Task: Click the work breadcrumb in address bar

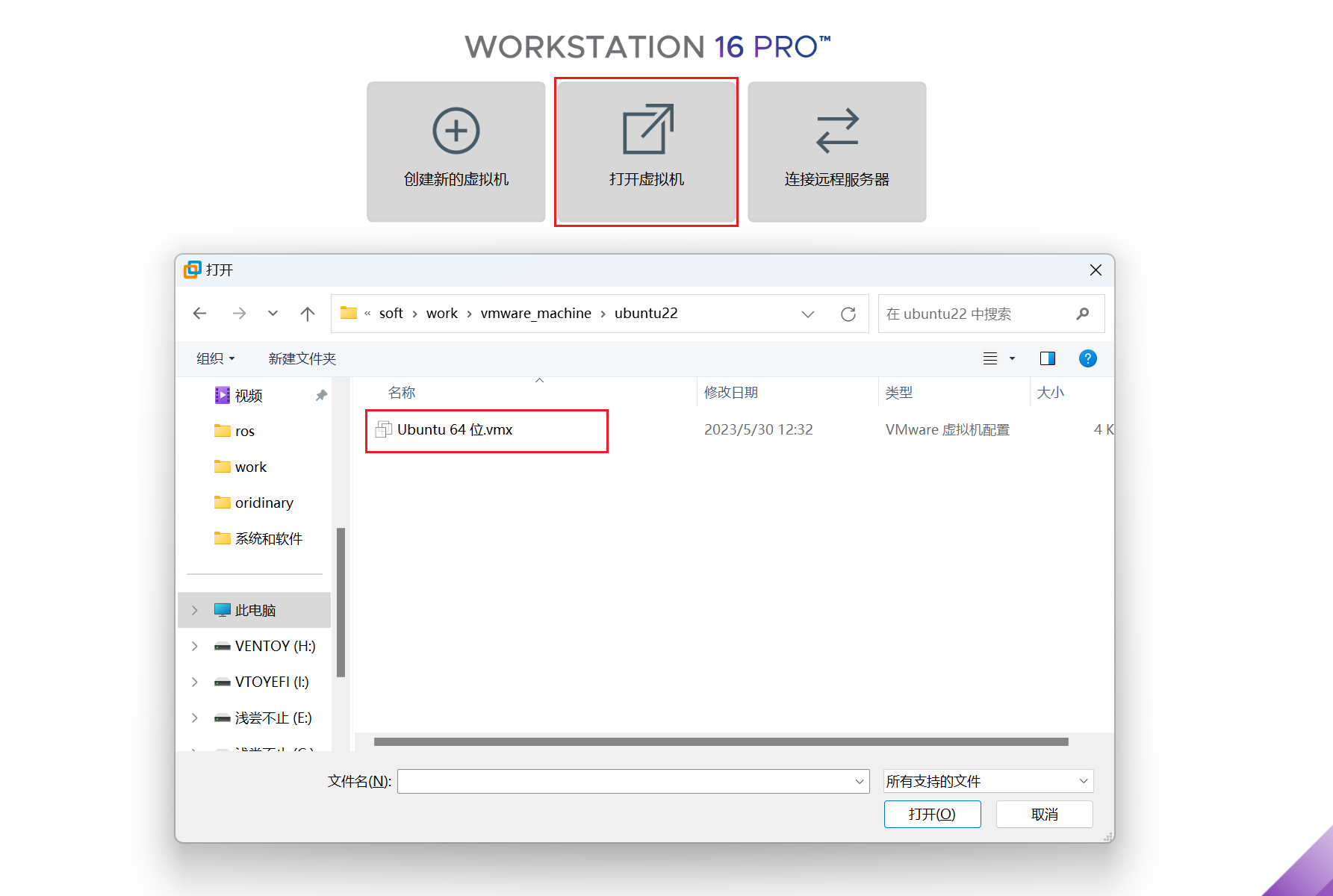Action: 442,314
